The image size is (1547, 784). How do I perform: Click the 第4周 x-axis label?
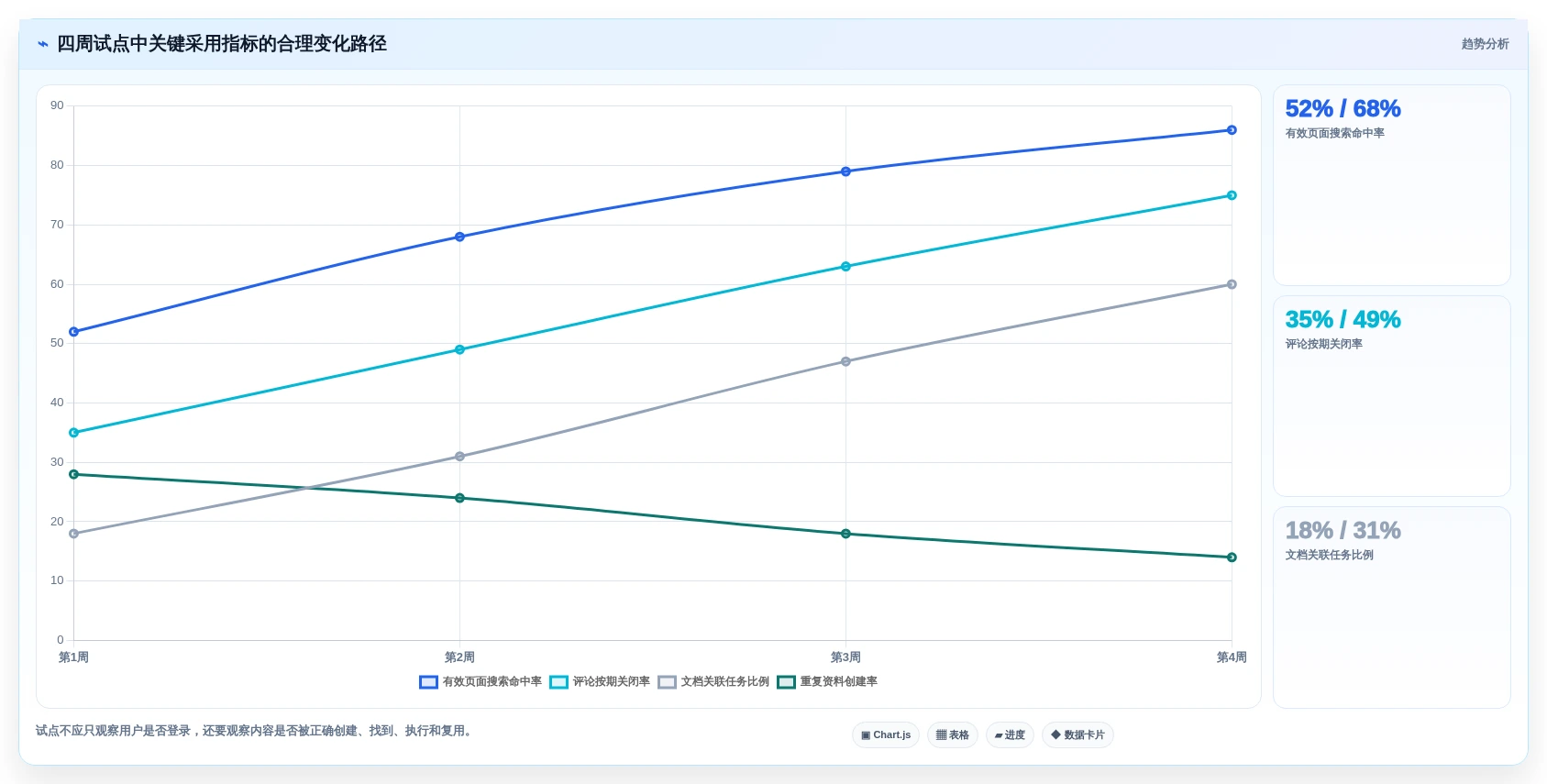pos(1232,657)
